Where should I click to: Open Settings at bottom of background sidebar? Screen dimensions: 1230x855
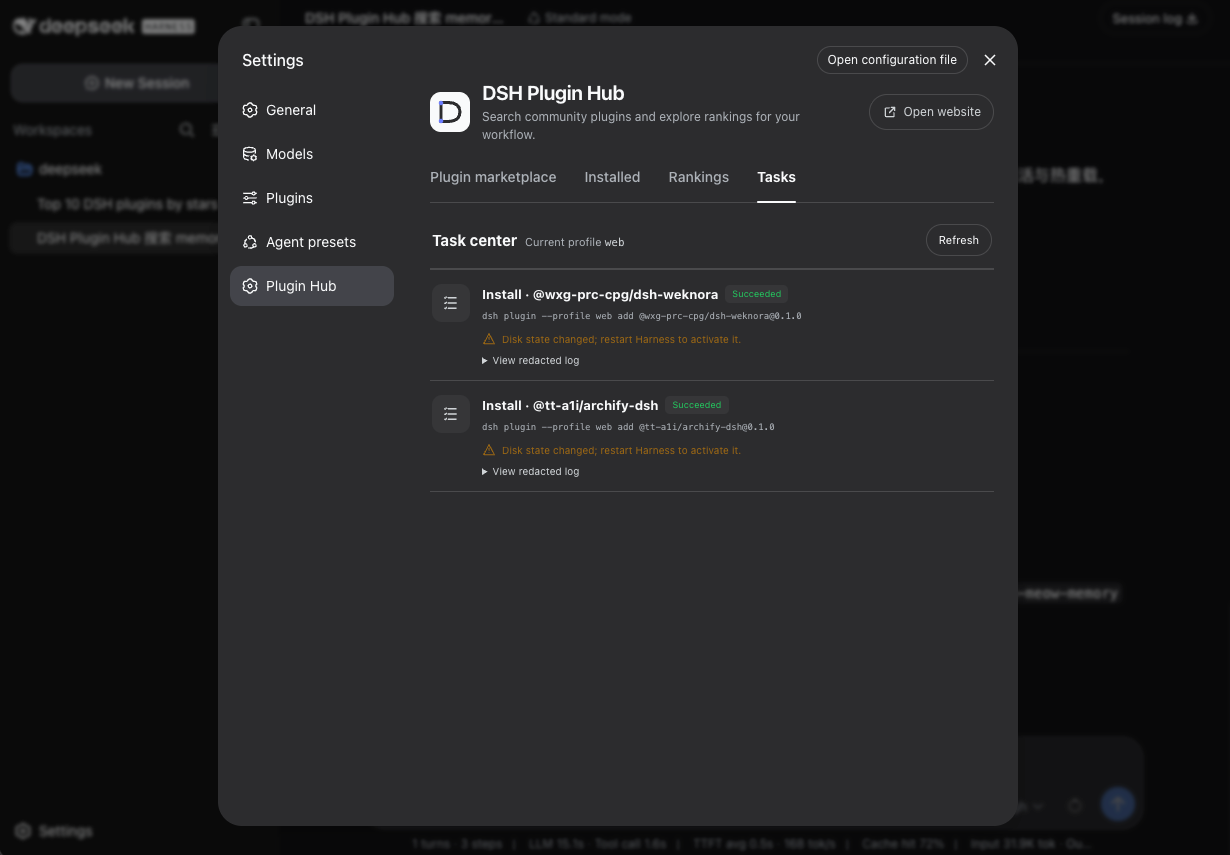coord(55,831)
